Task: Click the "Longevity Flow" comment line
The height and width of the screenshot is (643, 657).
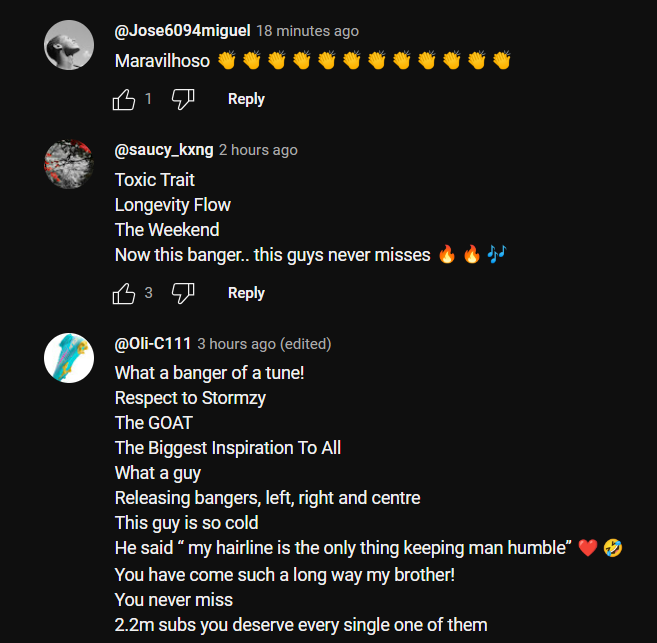Action: click(173, 205)
